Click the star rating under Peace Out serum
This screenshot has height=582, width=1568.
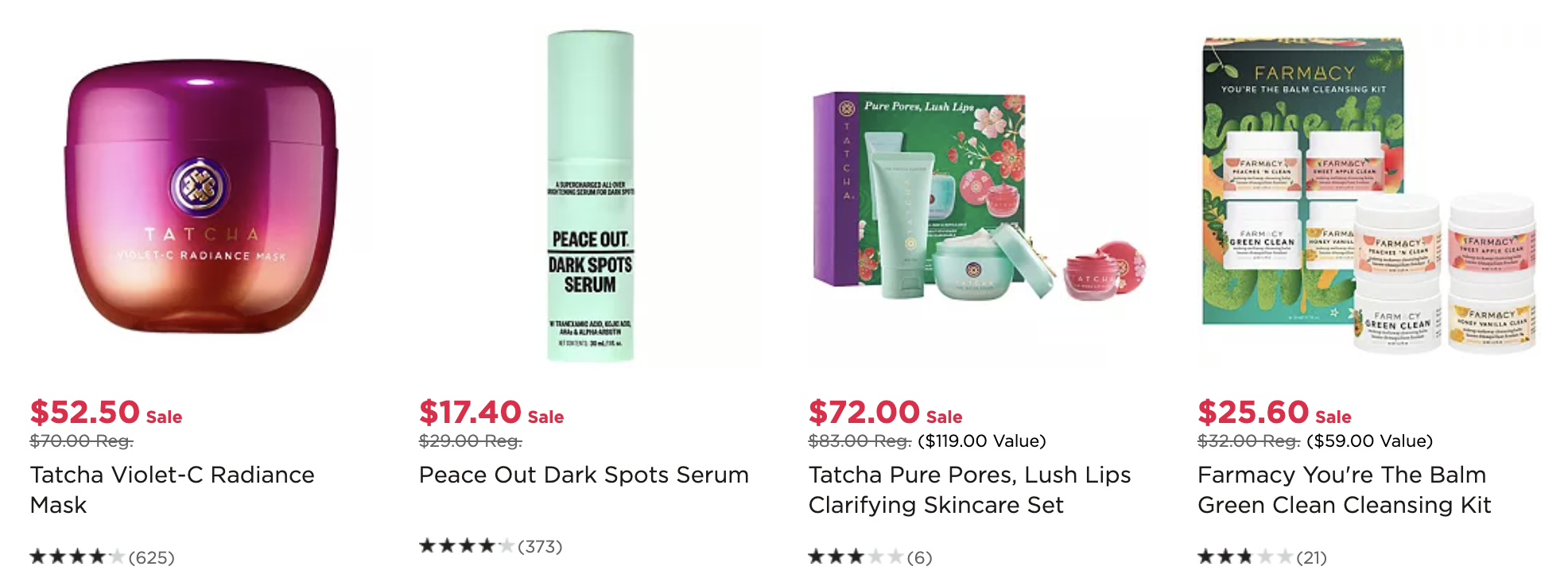point(467,545)
